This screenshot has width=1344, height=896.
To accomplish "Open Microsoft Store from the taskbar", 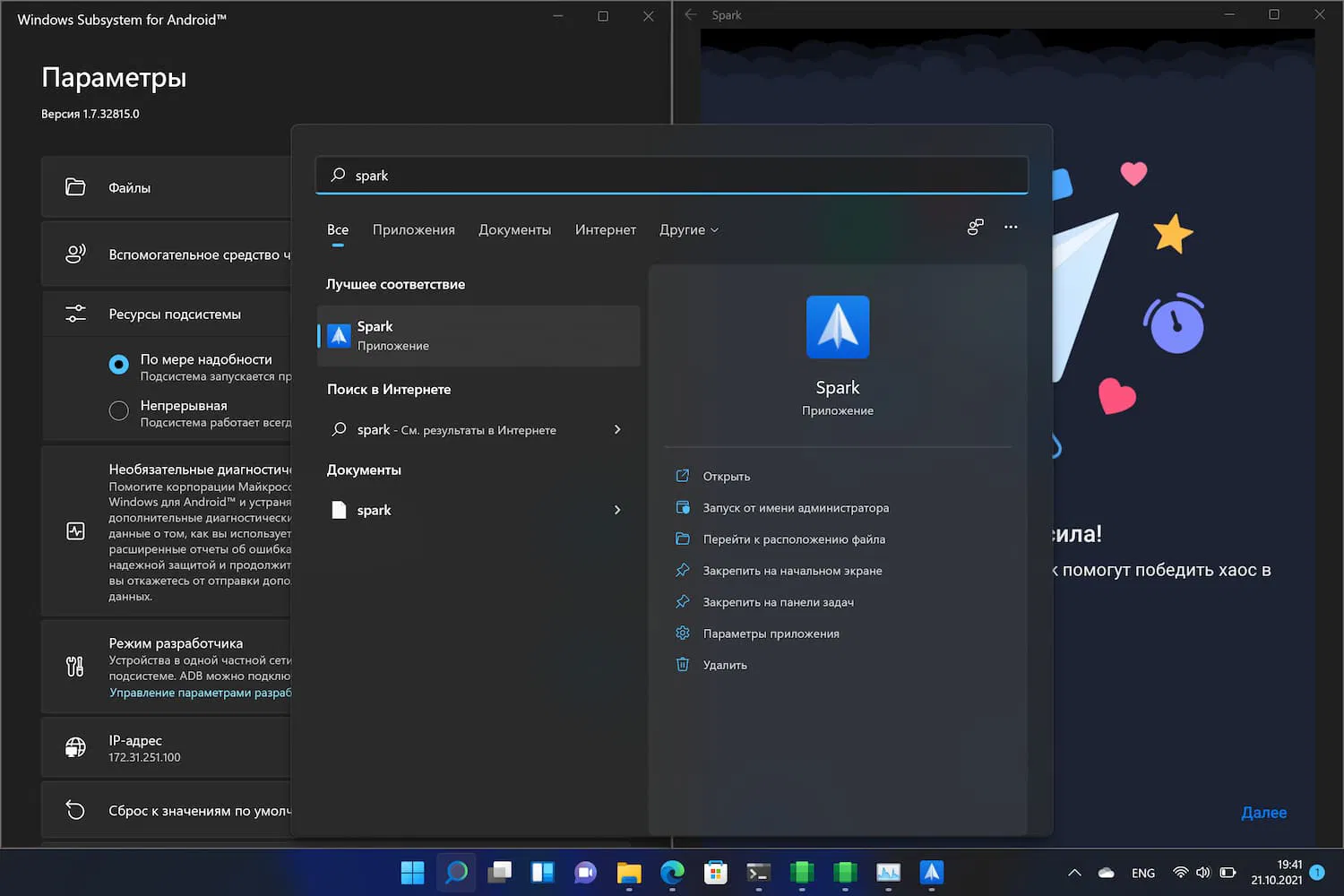I will tap(715, 872).
